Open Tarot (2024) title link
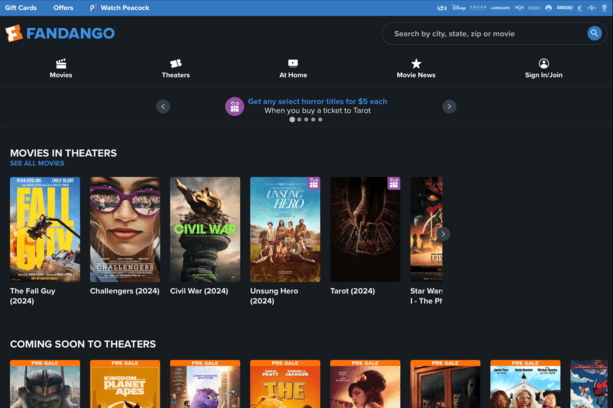The width and height of the screenshot is (613, 408). (x=353, y=291)
